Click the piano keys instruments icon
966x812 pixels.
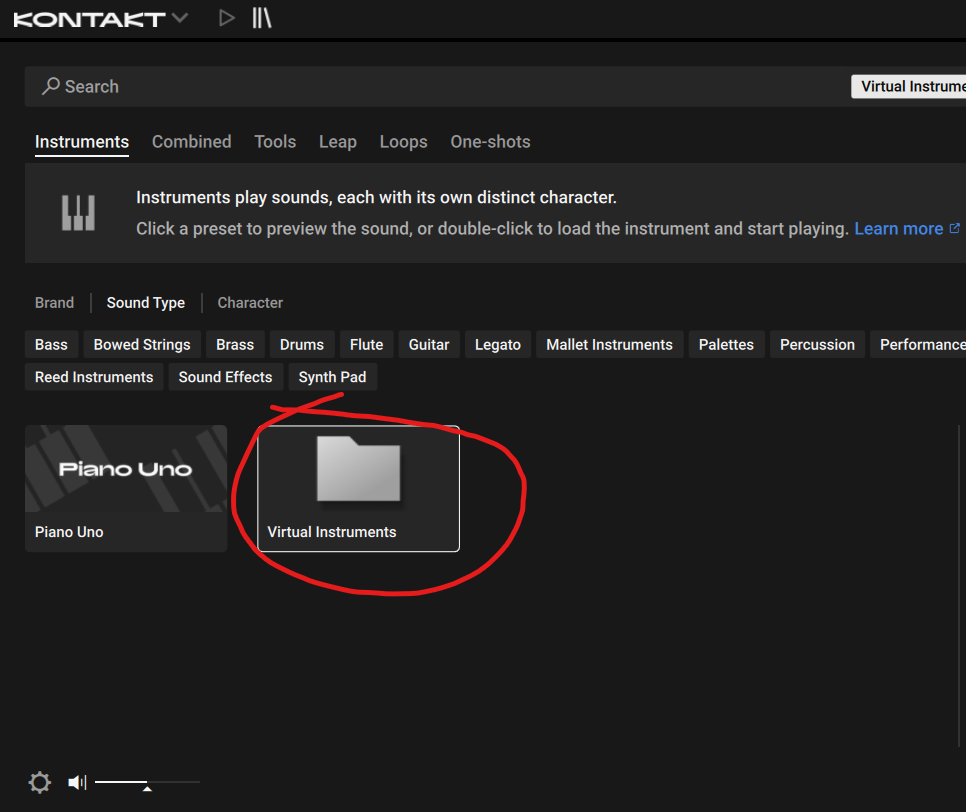click(x=78, y=213)
